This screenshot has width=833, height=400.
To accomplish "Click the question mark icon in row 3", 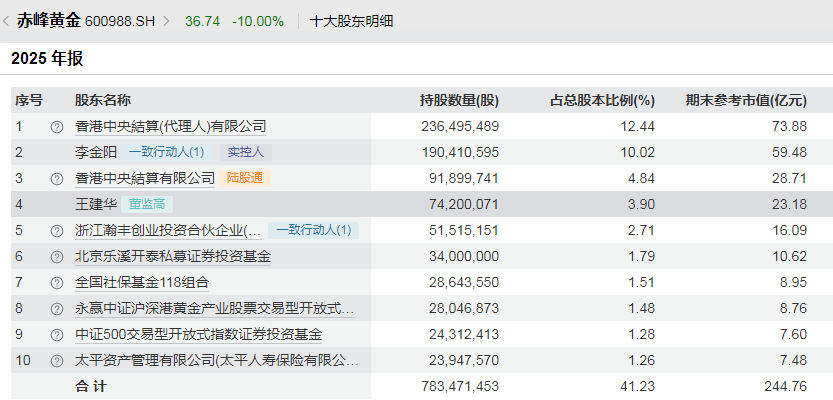I will click(x=57, y=178).
